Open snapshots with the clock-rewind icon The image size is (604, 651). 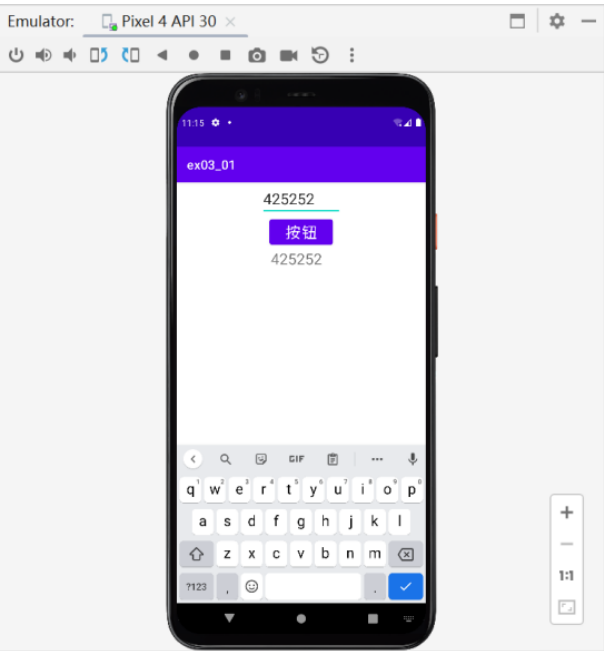click(x=320, y=55)
